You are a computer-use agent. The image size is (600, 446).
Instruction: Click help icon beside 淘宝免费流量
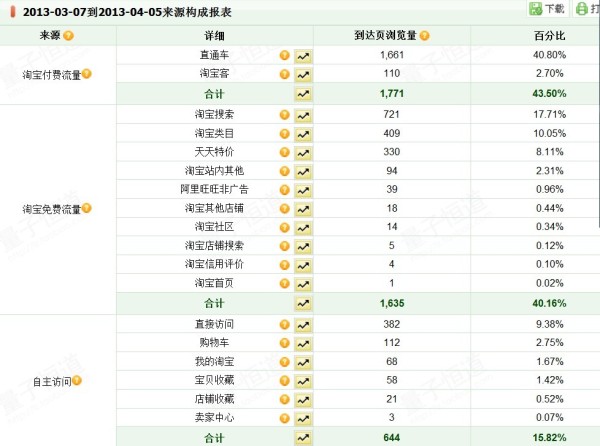(87, 208)
